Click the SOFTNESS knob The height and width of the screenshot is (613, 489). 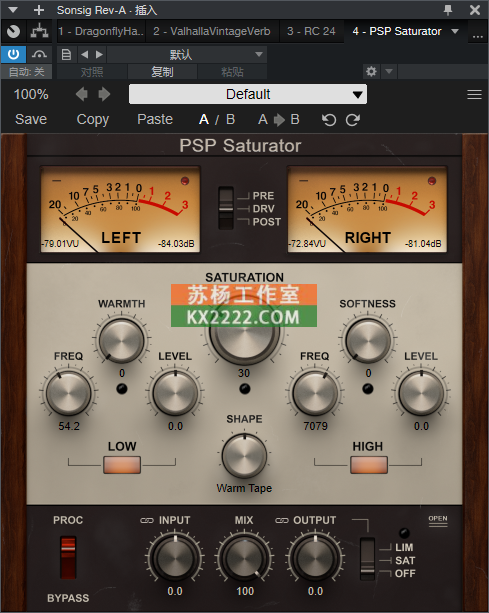coord(368,340)
